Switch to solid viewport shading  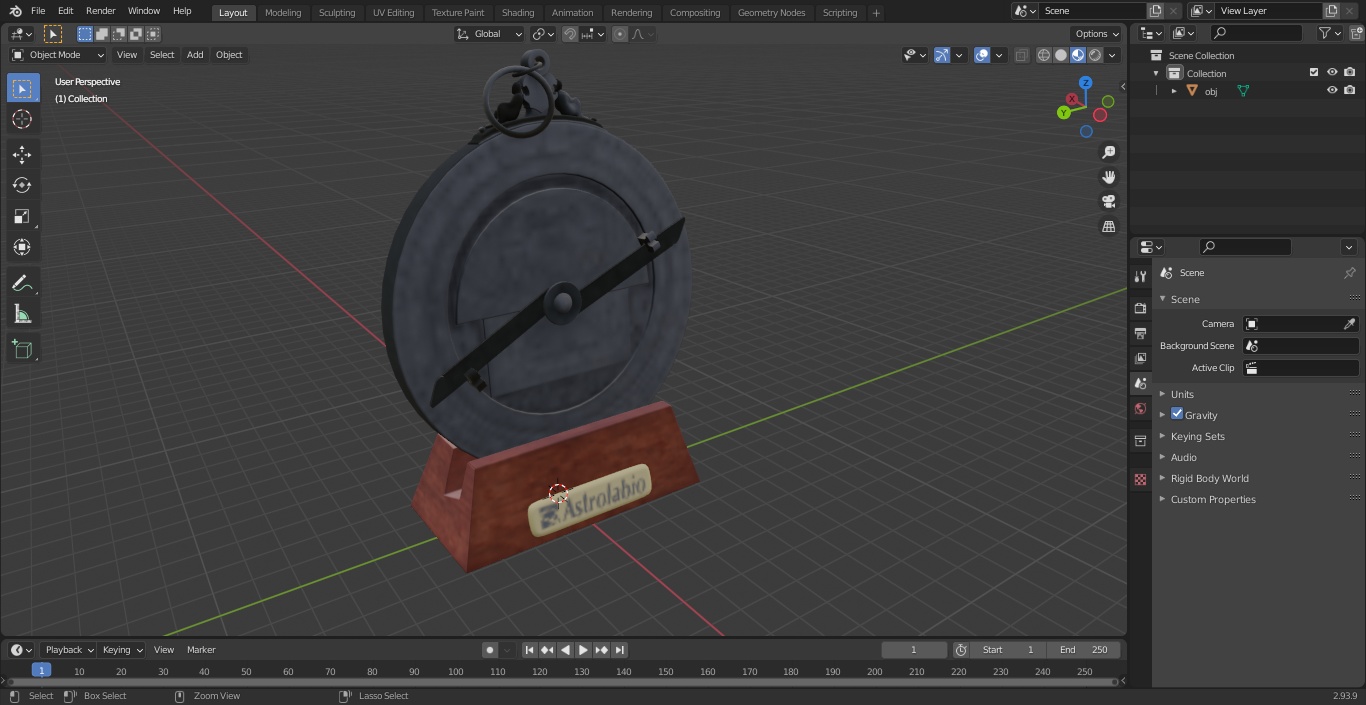click(x=1061, y=55)
